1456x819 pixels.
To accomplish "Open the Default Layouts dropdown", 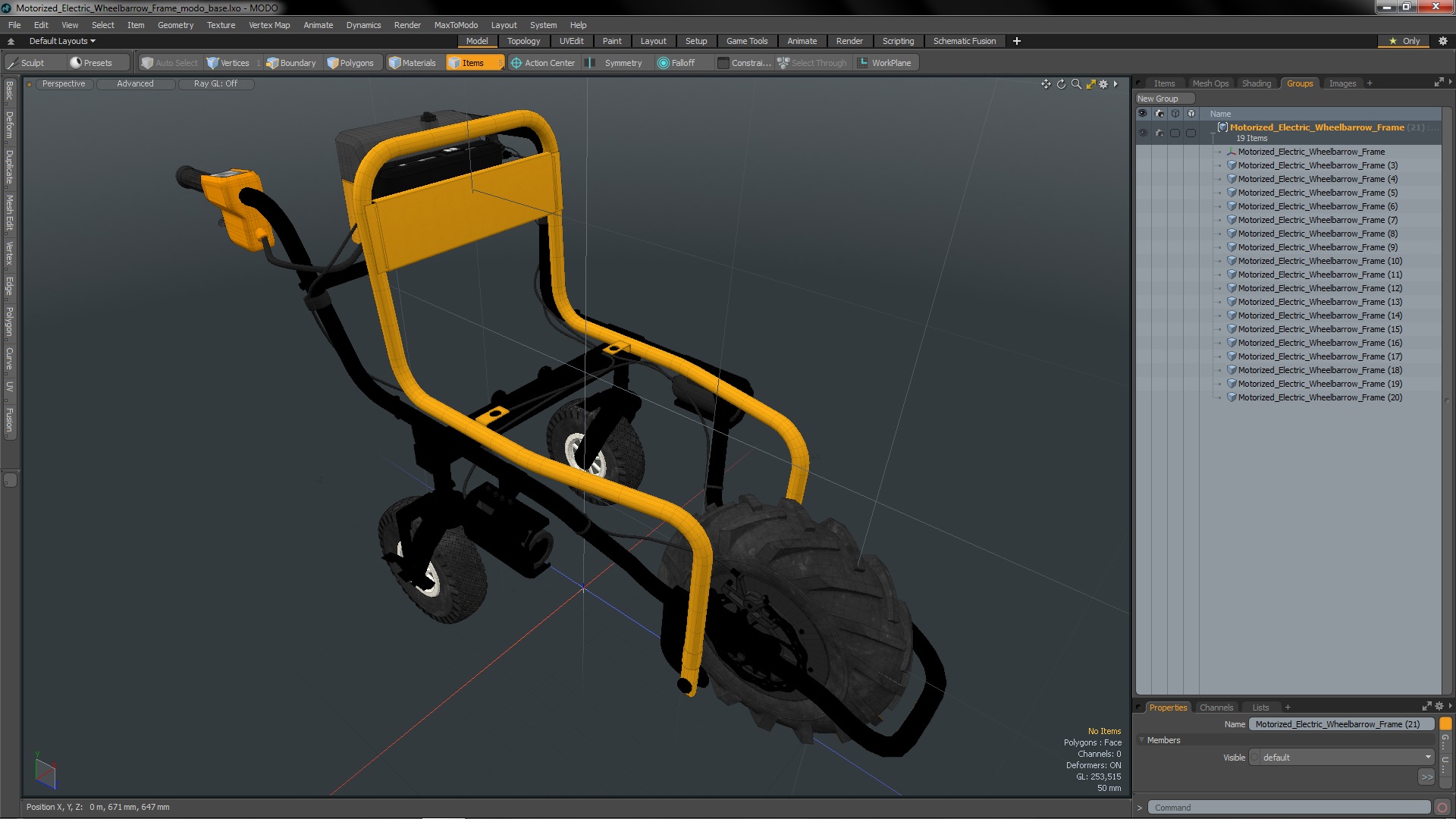I will [62, 41].
